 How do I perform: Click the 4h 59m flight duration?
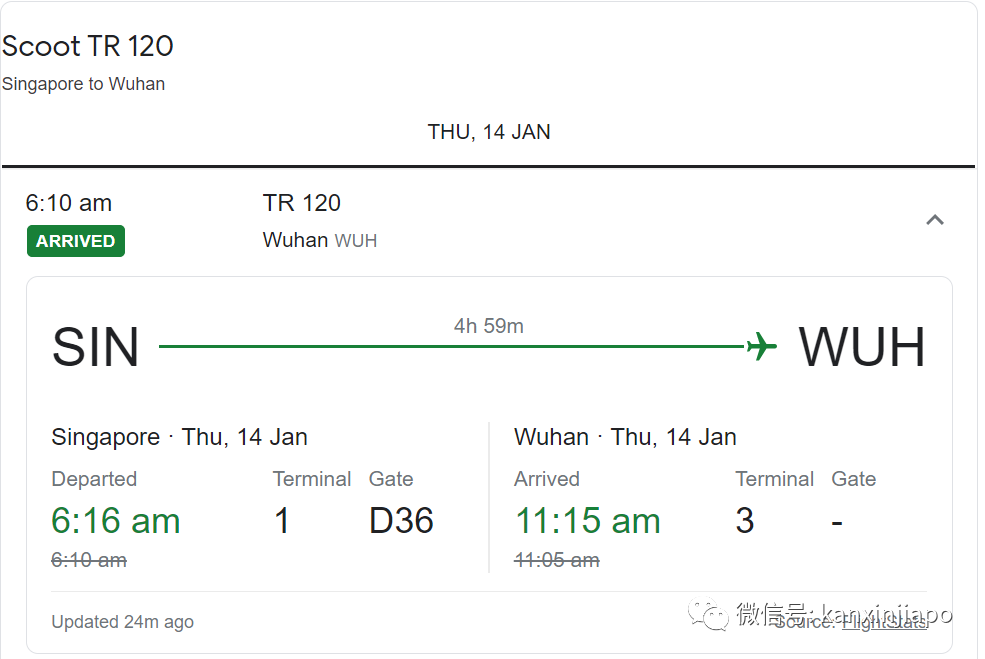click(x=489, y=326)
